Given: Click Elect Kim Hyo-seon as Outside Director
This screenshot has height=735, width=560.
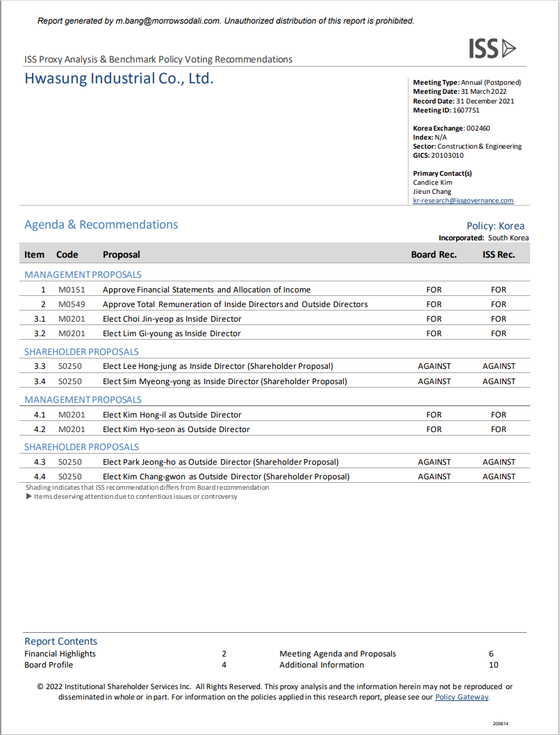Looking at the screenshot, I should pos(176,429).
